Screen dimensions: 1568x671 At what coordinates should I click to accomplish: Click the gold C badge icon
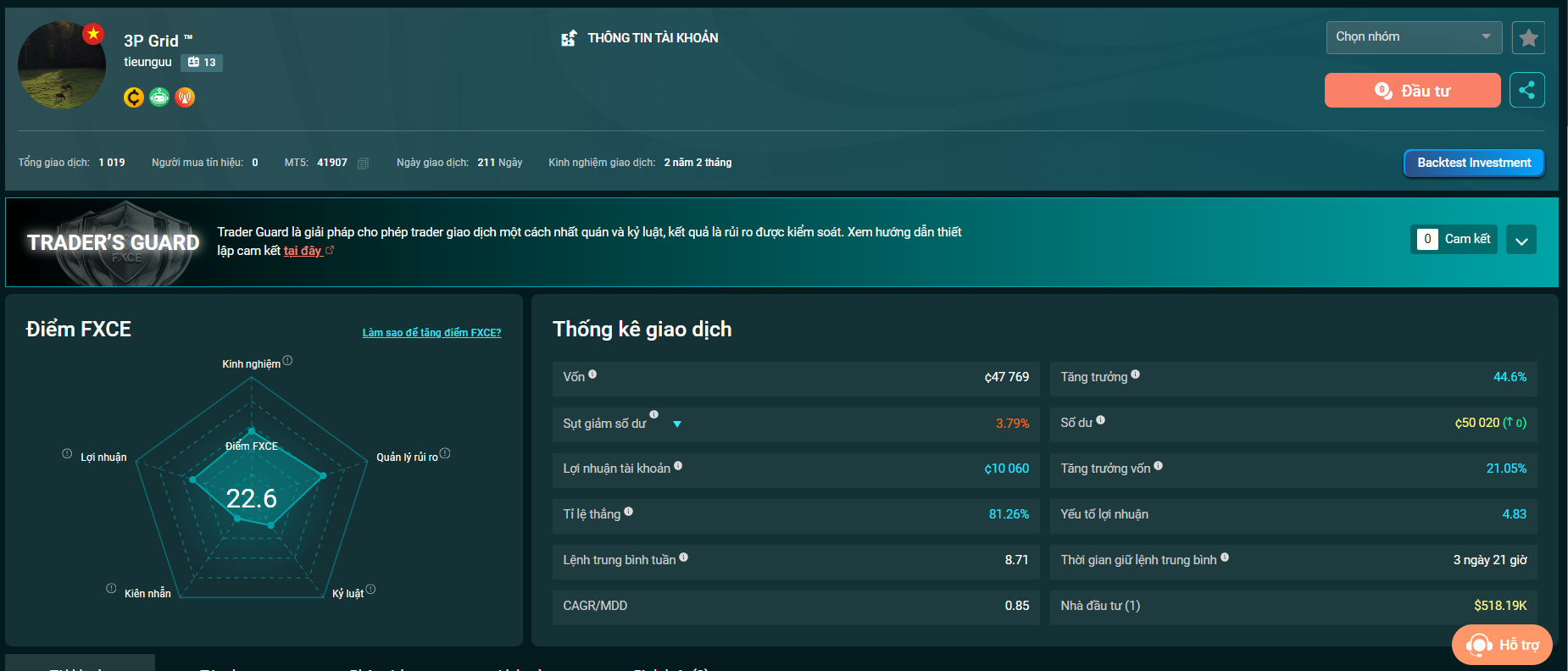pos(134,97)
